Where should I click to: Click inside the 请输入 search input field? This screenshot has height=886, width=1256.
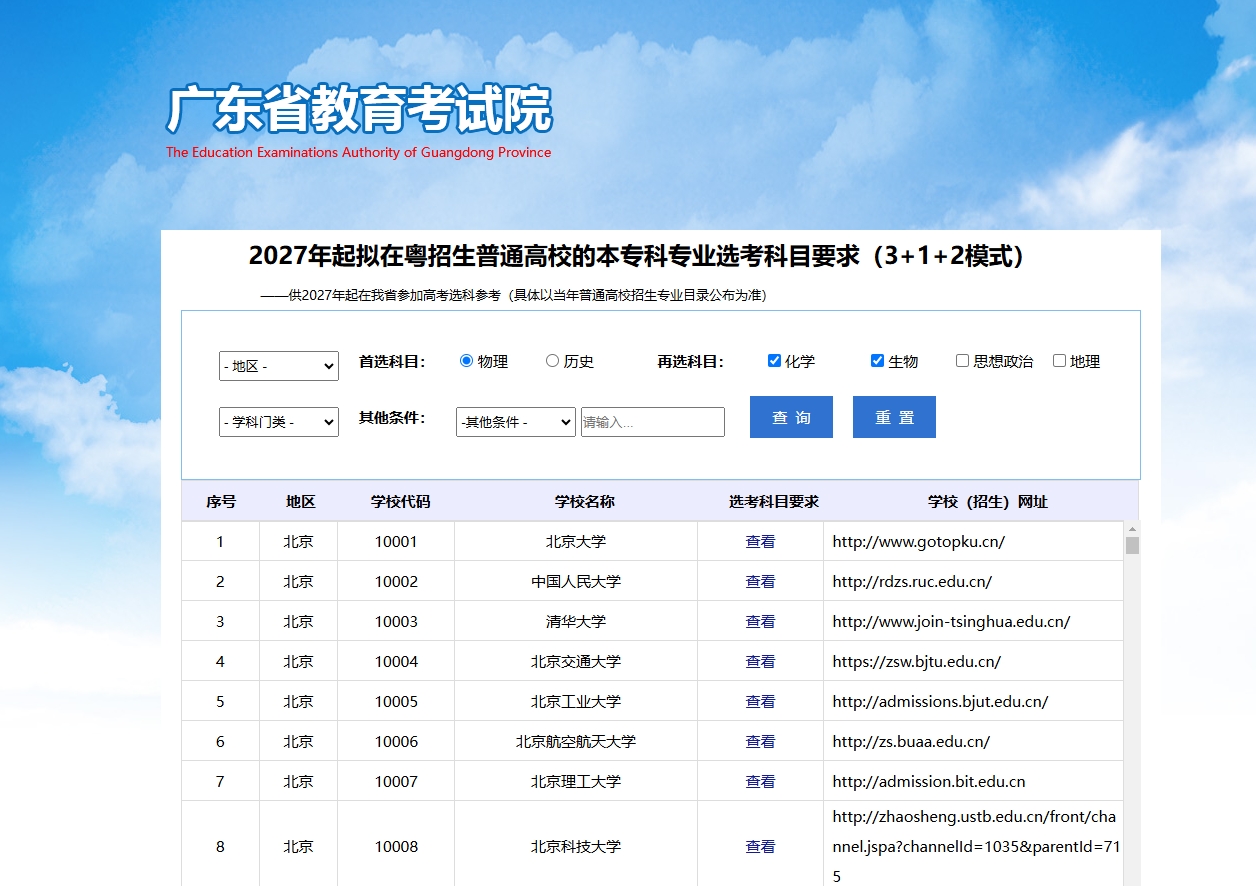(651, 421)
